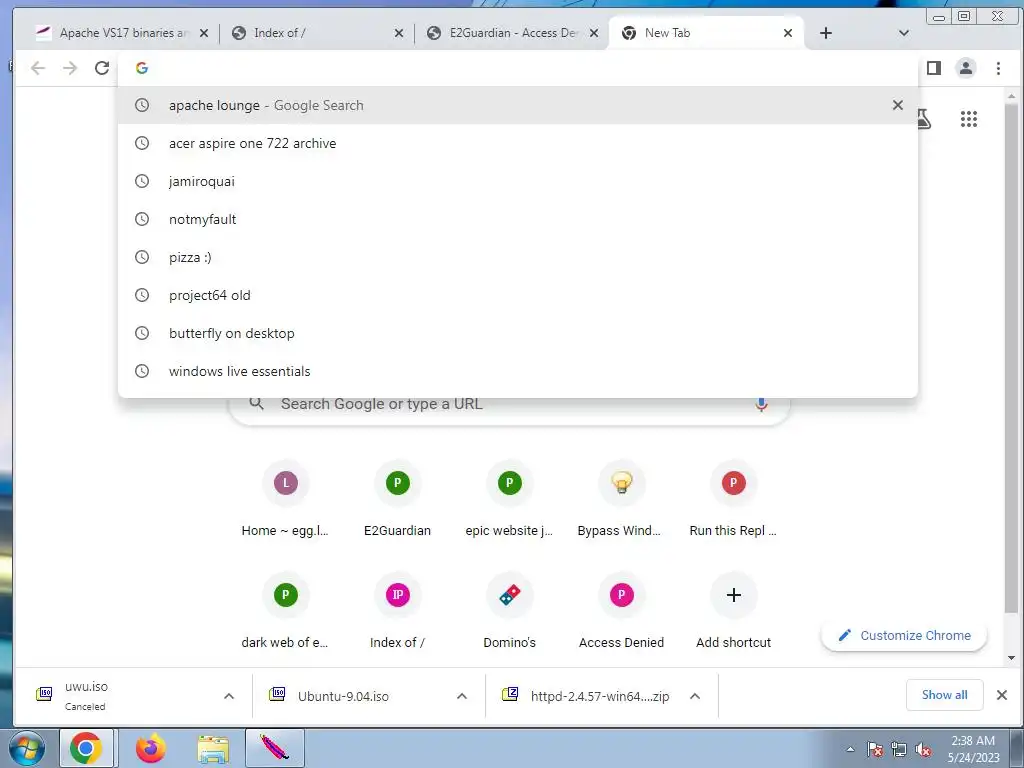Select the pizza :) suggestion

[x=518, y=257]
